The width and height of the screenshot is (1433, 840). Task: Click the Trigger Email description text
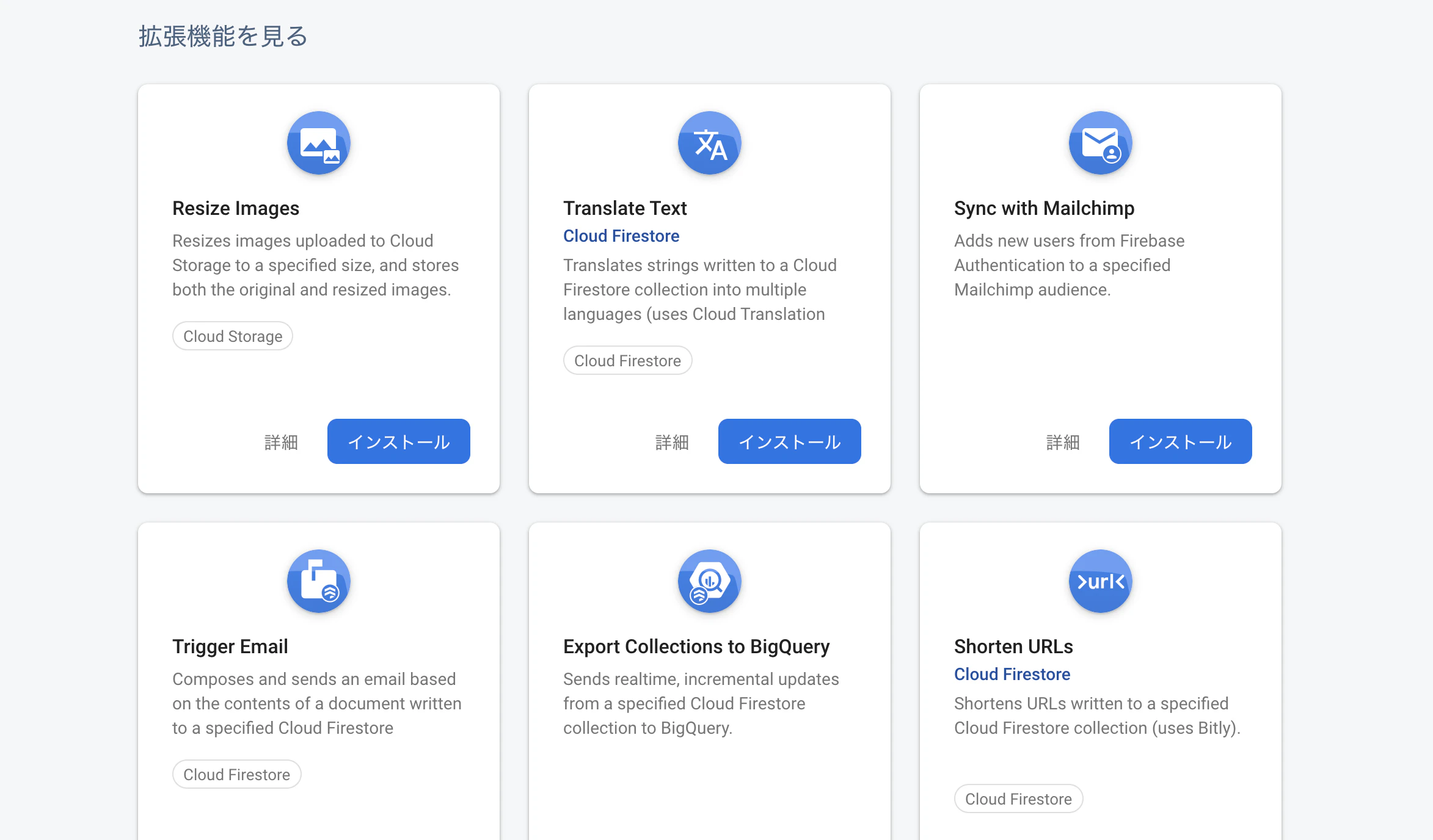coord(316,703)
